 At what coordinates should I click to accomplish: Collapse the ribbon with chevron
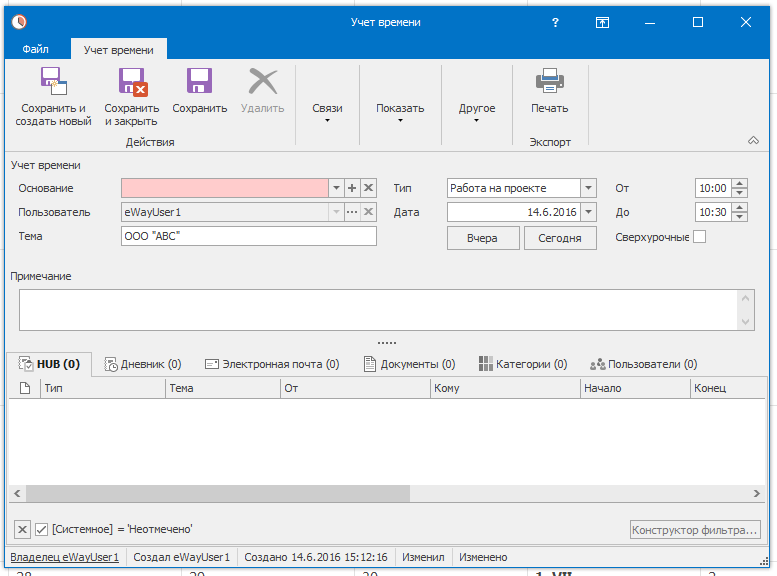[753, 141]
